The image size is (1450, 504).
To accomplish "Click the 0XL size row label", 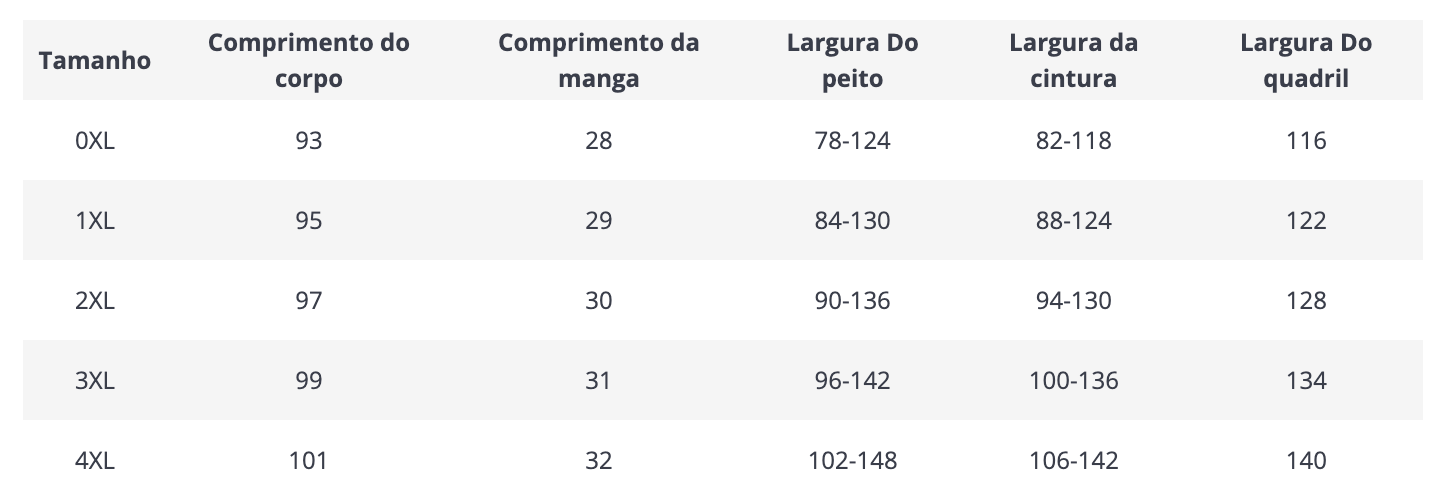I will [95, 141].
